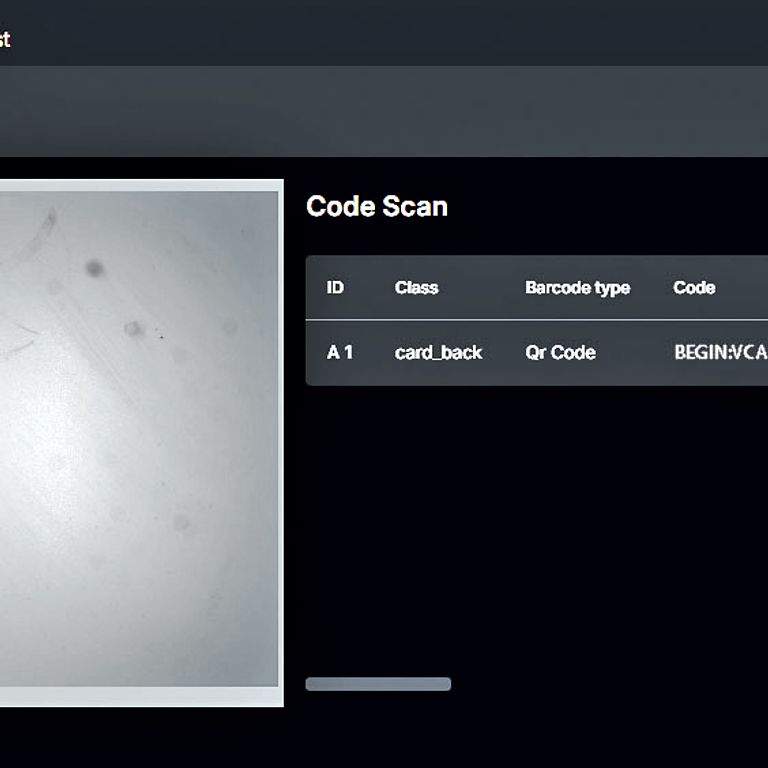Select the Qr Code barcode type cell
The width and height of the screenshot is (768, 768).
pos(560,352)
